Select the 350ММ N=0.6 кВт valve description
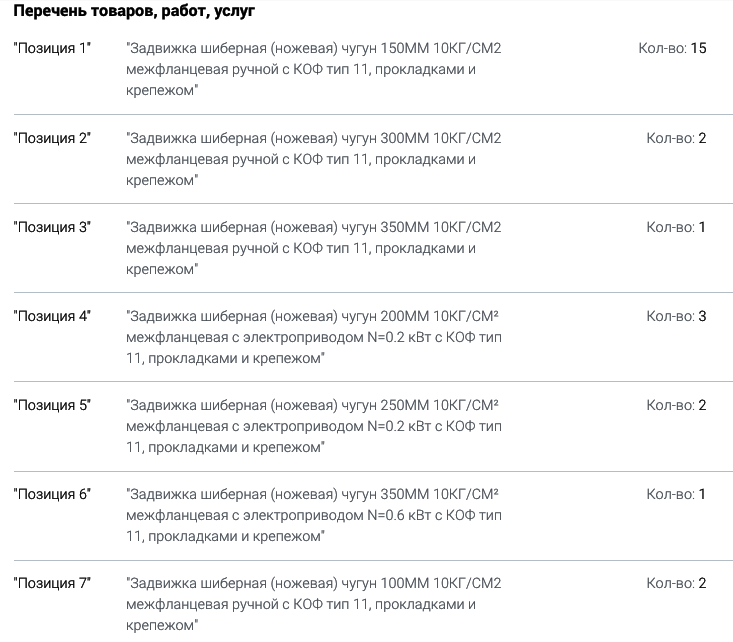Screen dimensions: 733x642 pyautogui.click(x=314, y=515)
